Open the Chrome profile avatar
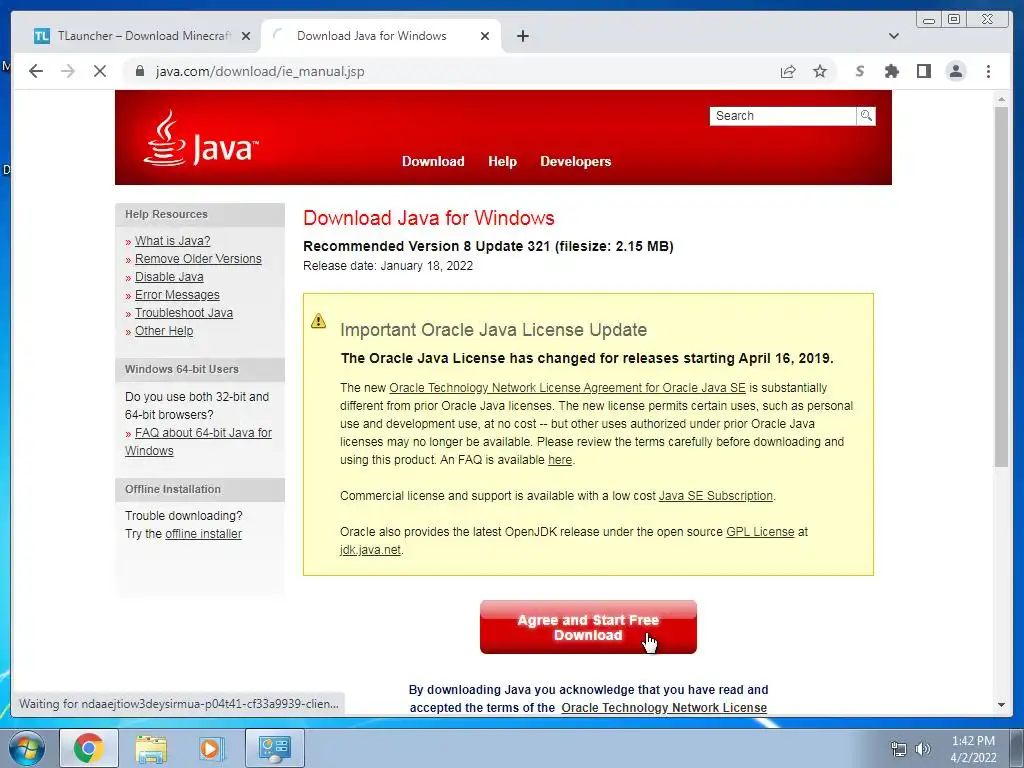The width and height of the screenshot is (1024, 768). tap(955, 71)
